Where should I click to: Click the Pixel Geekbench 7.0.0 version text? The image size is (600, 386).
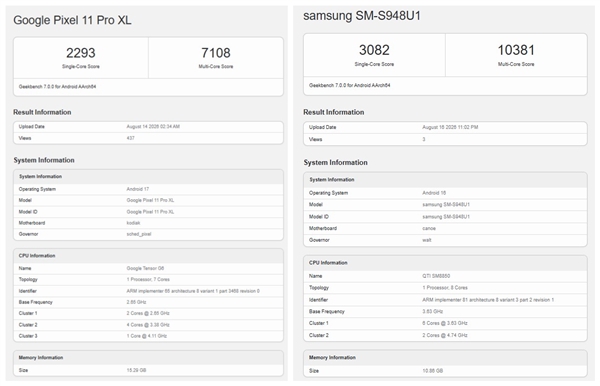[x=57, y=87]
